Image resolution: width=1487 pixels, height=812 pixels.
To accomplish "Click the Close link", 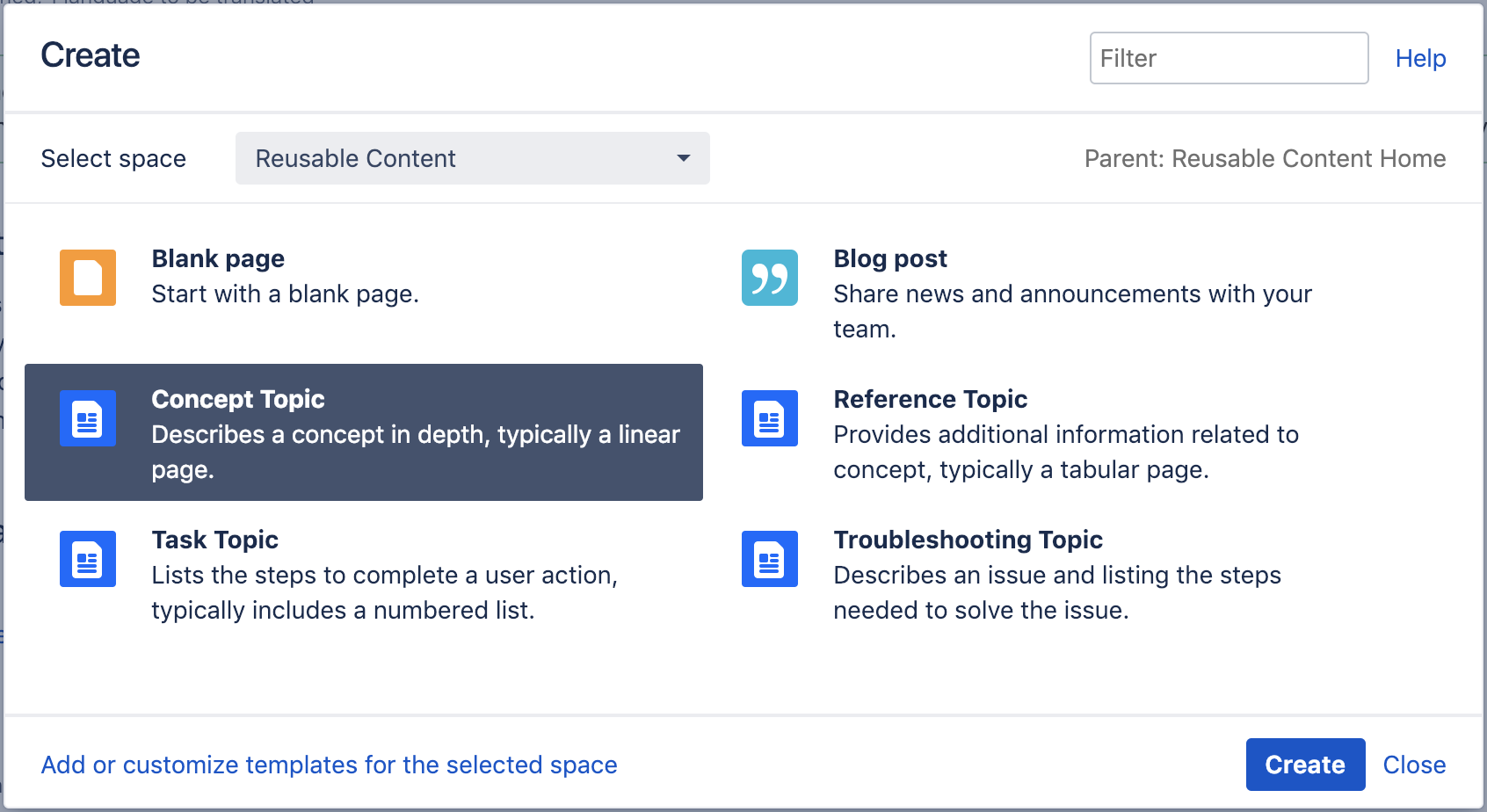I will tap(1414, 765).
